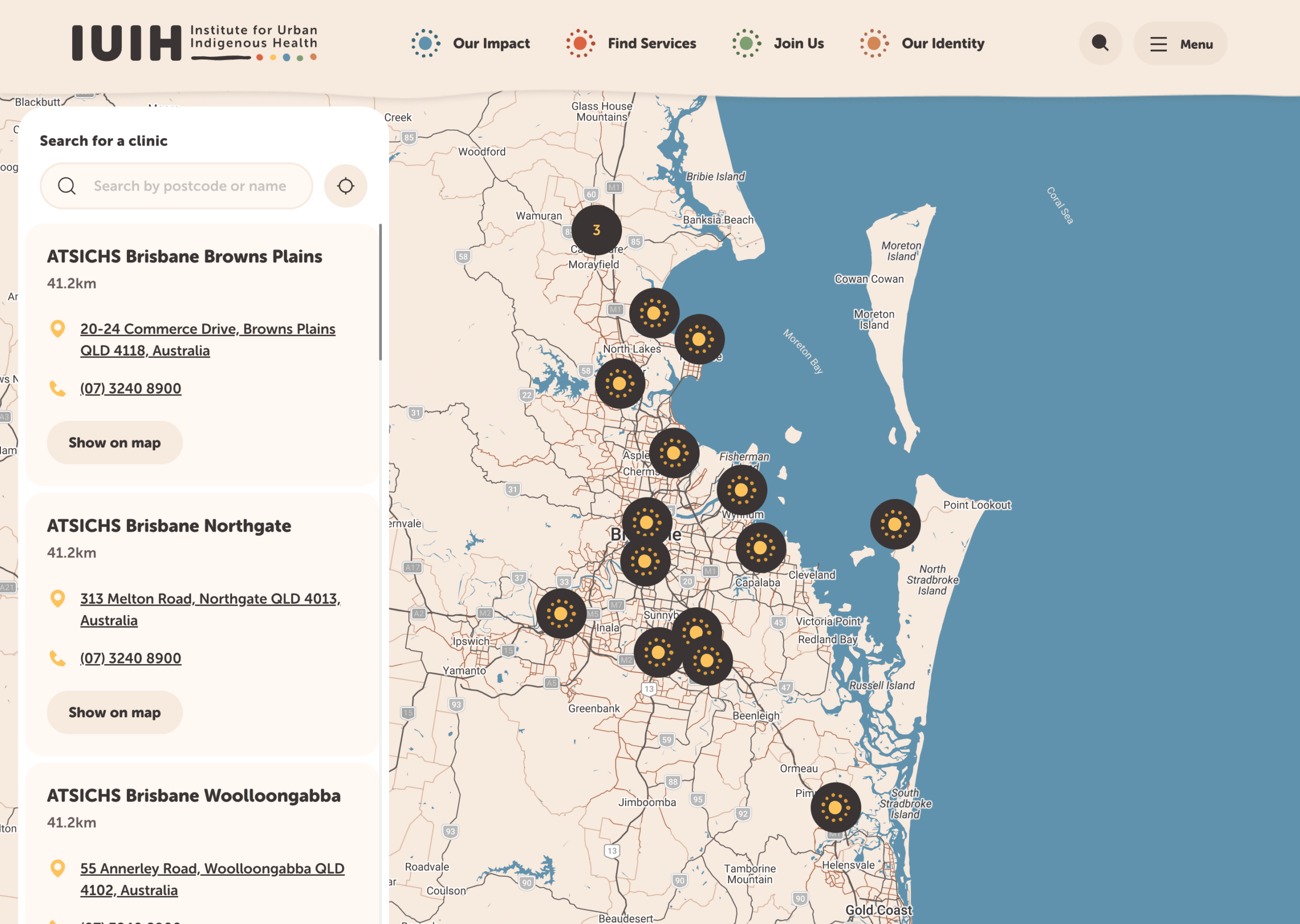Select clinic marker near Inala
Image resolution: width=1300 pixels, height=924 pixels.
(x=658, y=652)
